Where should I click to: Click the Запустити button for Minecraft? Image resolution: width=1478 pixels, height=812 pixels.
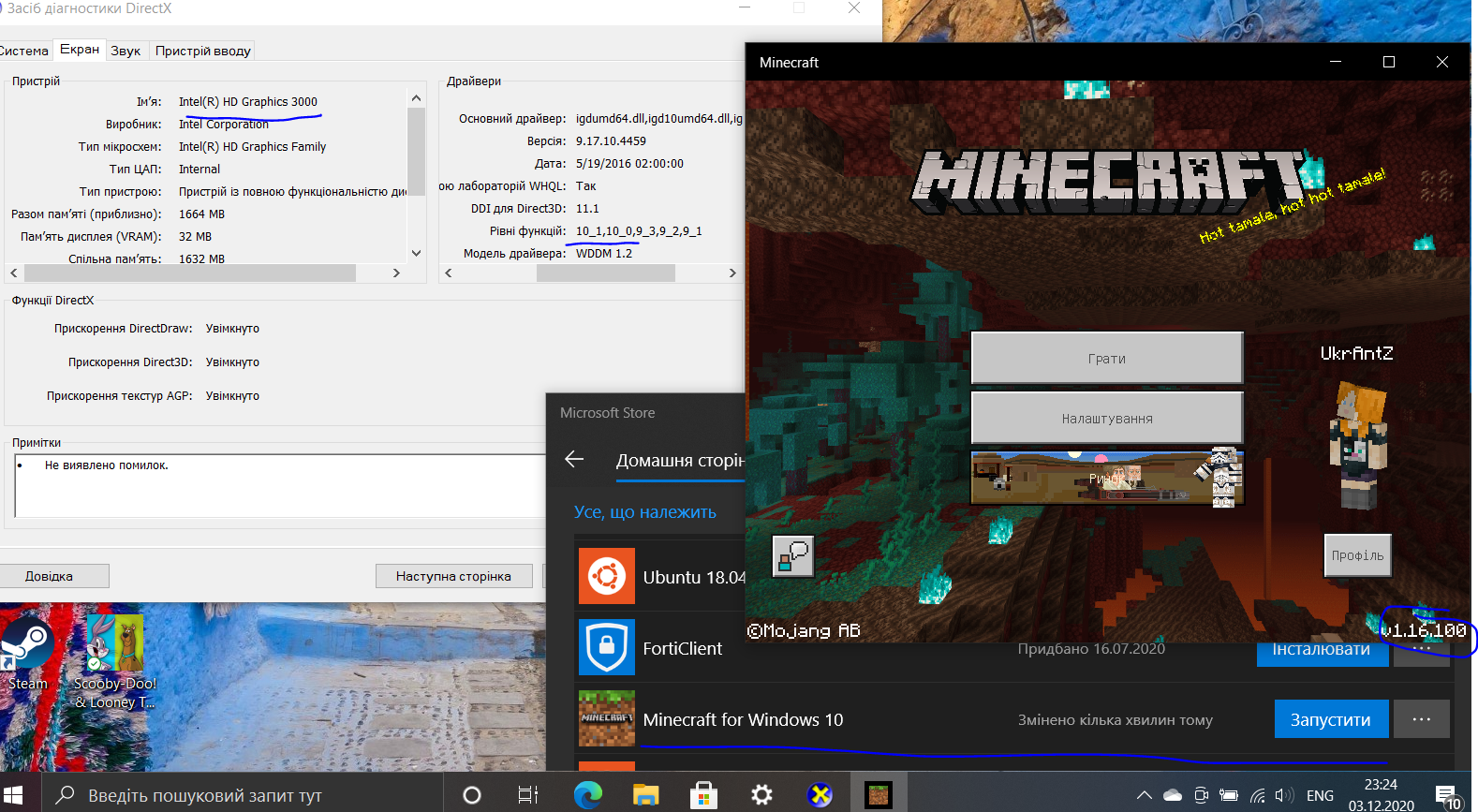pyautogui.click(x=1330, y=719)
